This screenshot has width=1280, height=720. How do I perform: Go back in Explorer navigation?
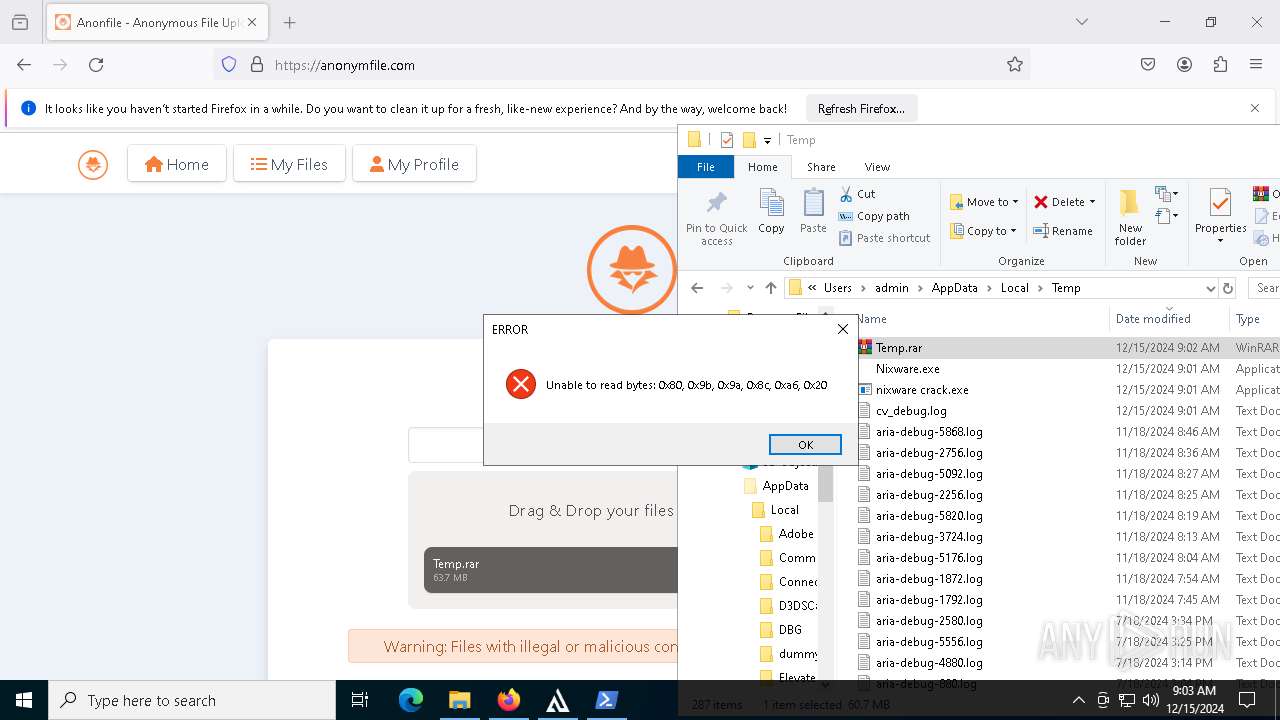[697, 288]
